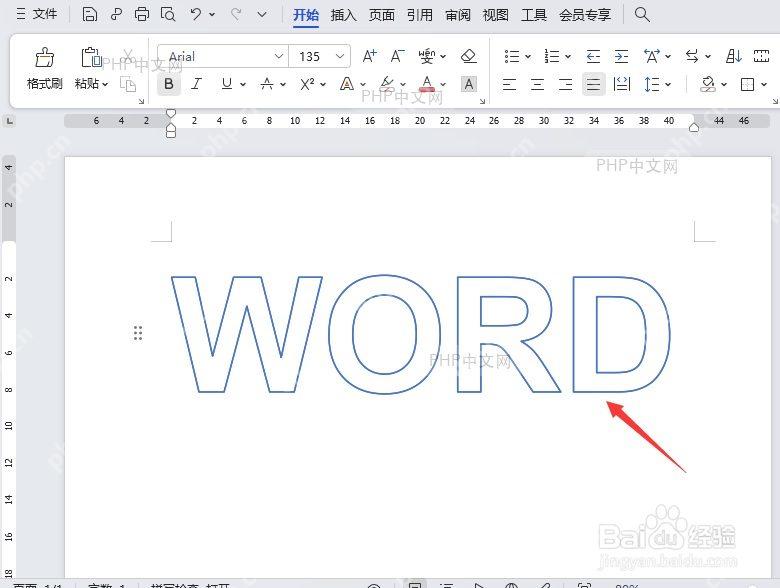Select align left
Image resolution: width=780 pixels, height=588 pixels.
(x=509, y=84)
